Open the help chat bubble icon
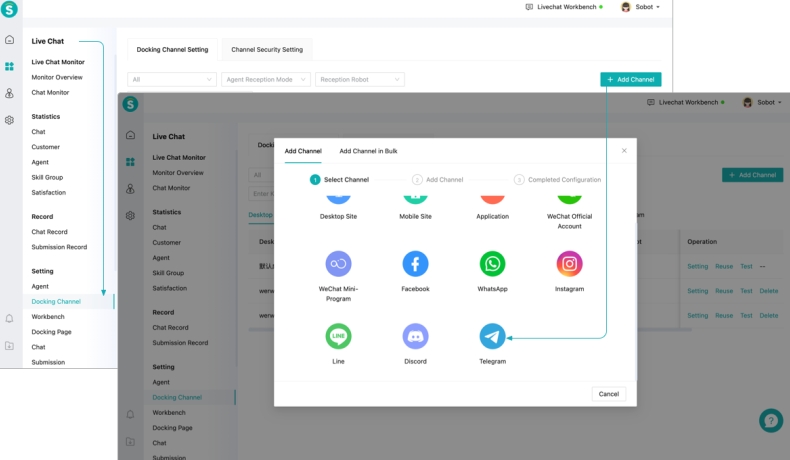The width and height of the screenshot is (790, 460). coord(770,420)
